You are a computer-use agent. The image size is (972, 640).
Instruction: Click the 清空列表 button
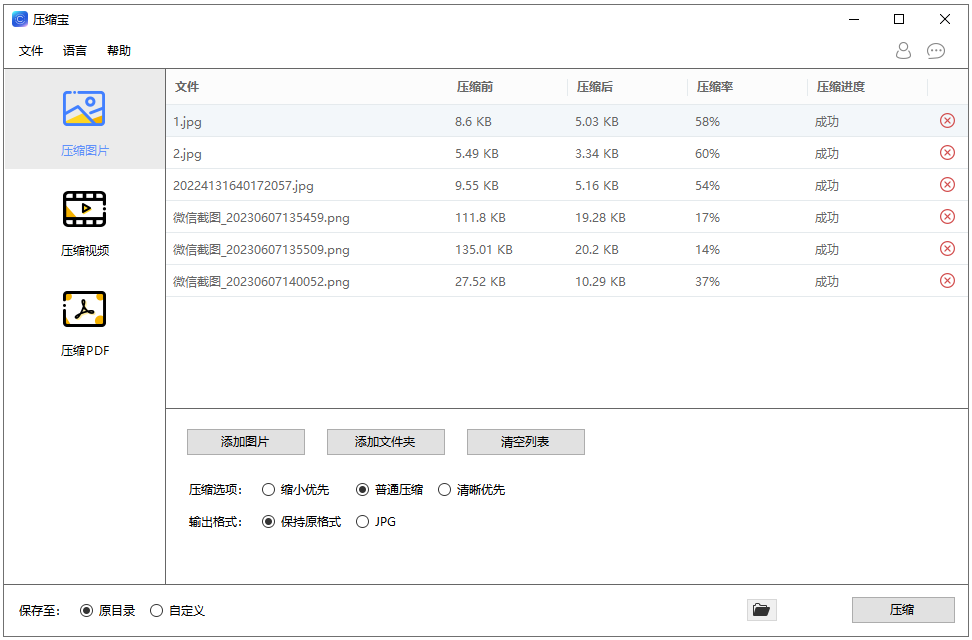[x=525, y=442]
